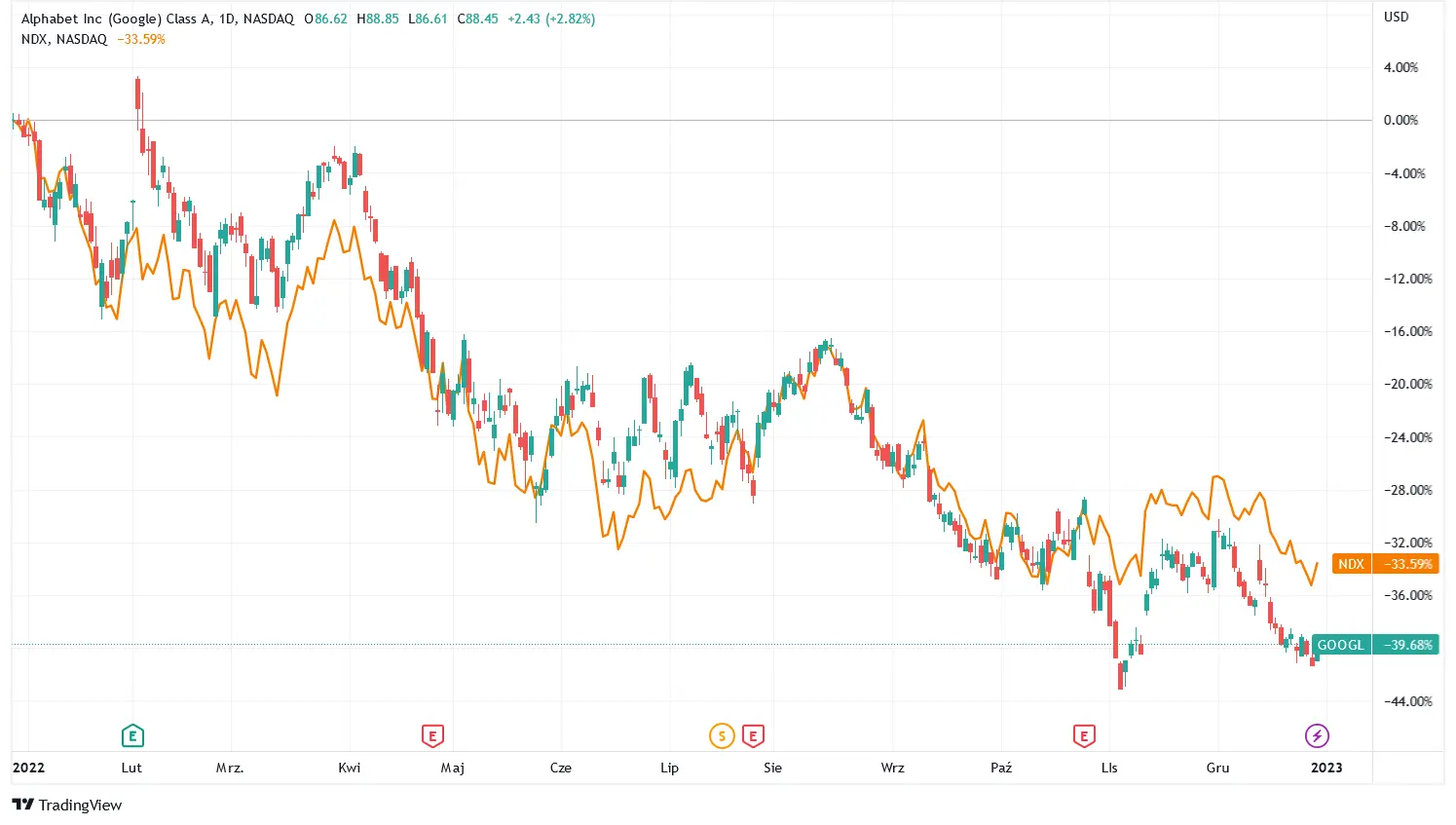Viewport: 1456px width, 825px height.
Task: Click the orange NDX price label
Action: (1351, 564)
